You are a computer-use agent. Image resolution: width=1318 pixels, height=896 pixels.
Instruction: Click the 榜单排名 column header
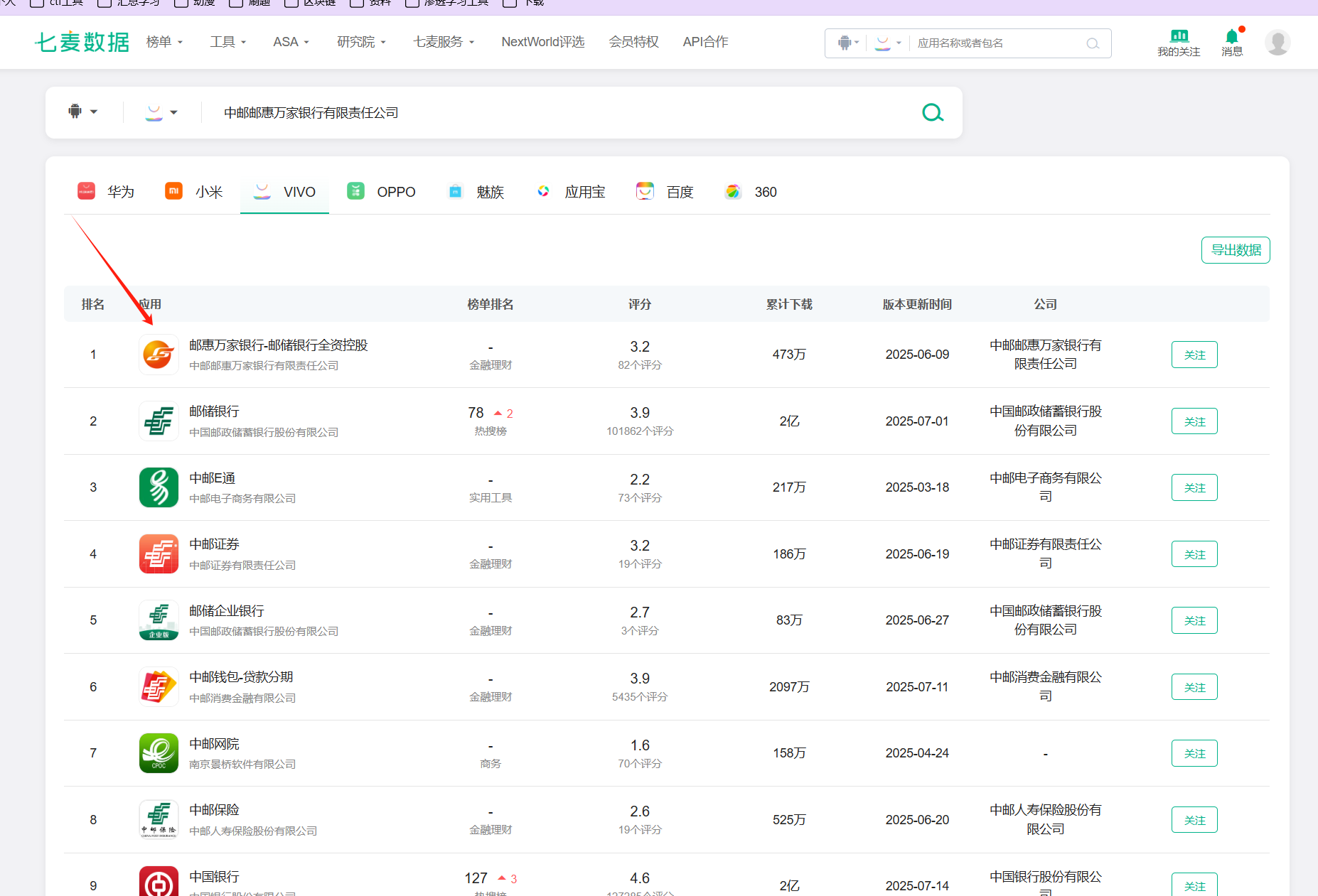(x=490, y=304)
